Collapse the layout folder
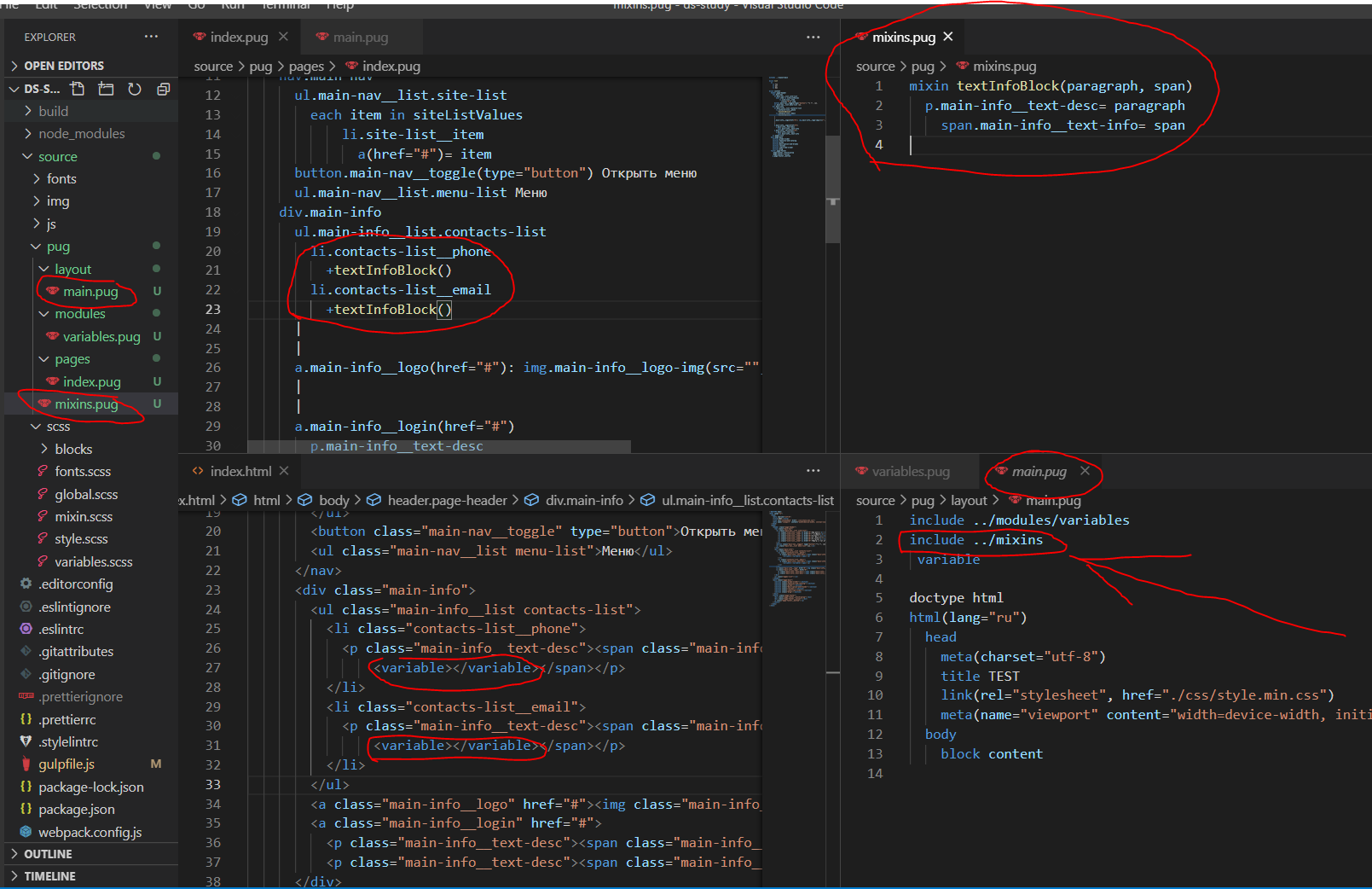The height and width of the screenshot is (889, 1372). click(x=72, y=269)
